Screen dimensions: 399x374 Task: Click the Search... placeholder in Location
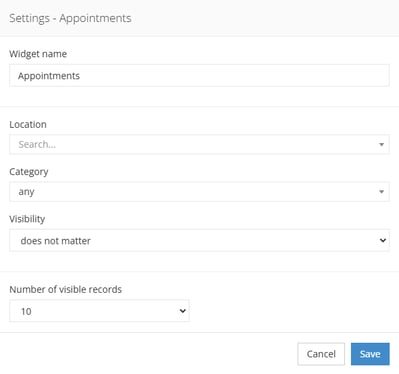(37, 144)
